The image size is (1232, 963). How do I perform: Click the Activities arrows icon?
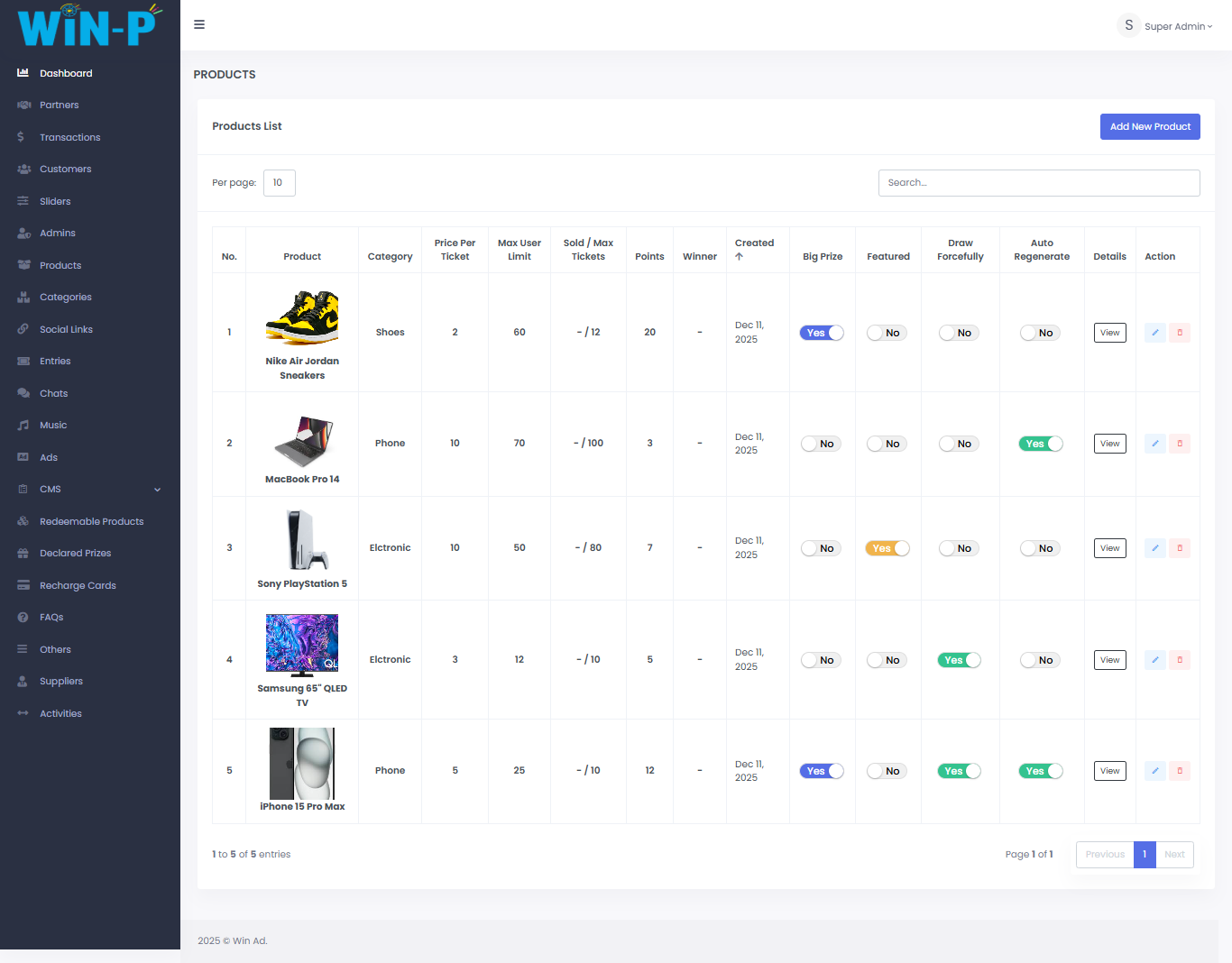coord(23,713)
